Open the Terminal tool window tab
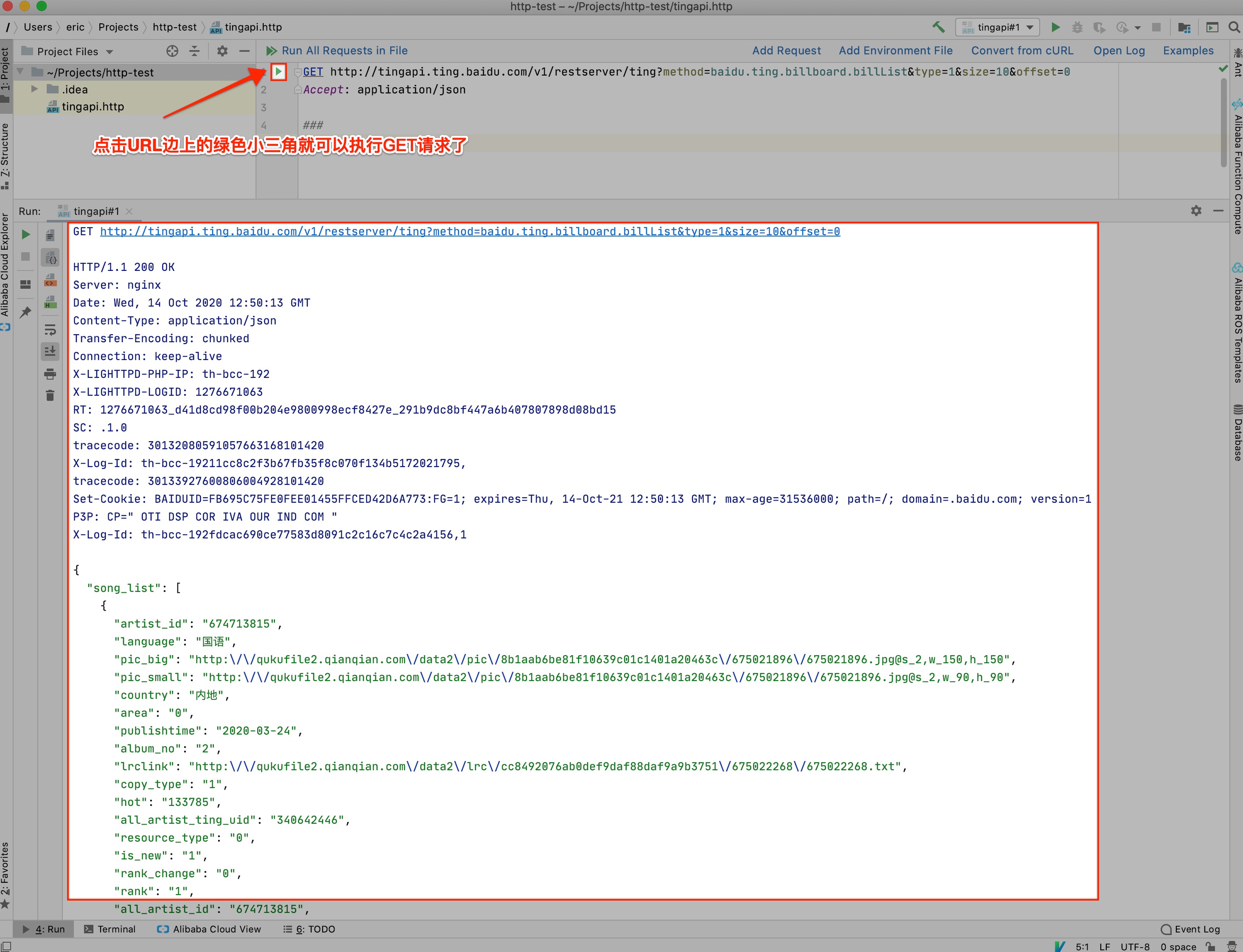The width and height of the screenshot is (1243, 952). pos(110,929)
